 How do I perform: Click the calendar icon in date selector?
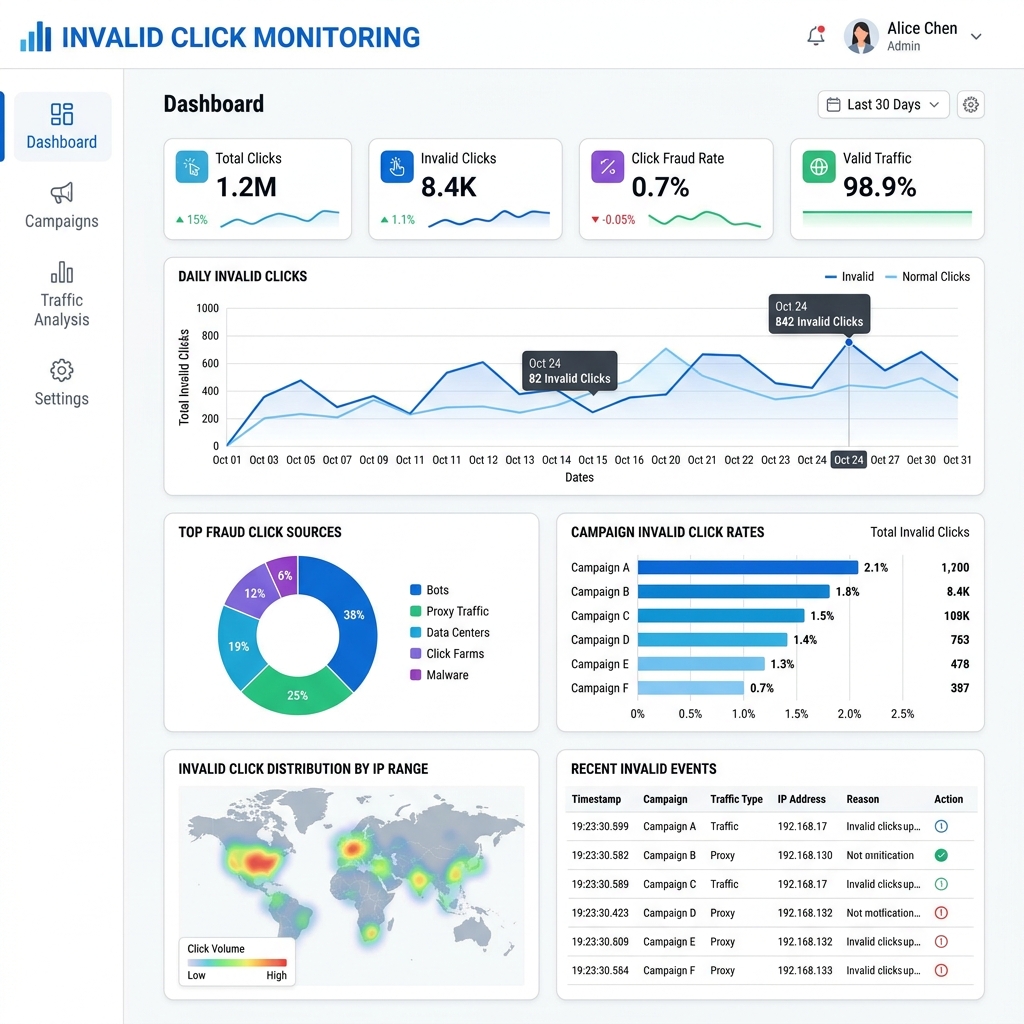pos(833,104)
